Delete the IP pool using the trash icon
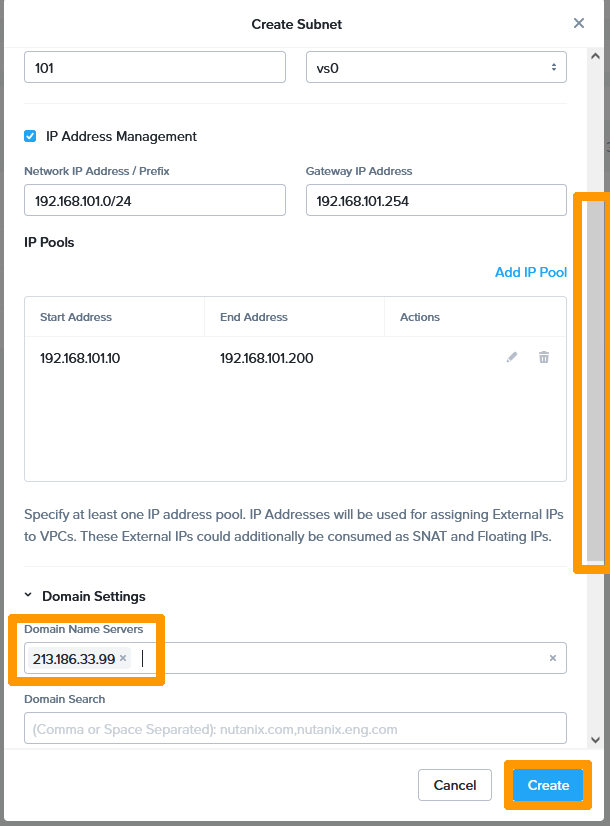The width and height of the screenshot is (610, 826). coord(544,357)
